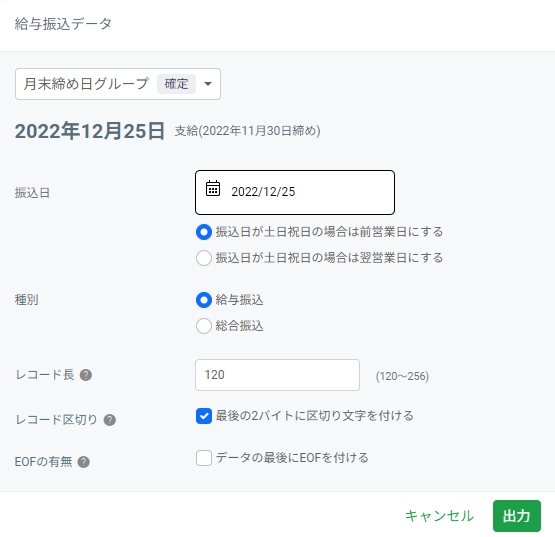Click the calendar icon in 振込日 field
This screenshot has height=537, width=555.
[213, 188]
